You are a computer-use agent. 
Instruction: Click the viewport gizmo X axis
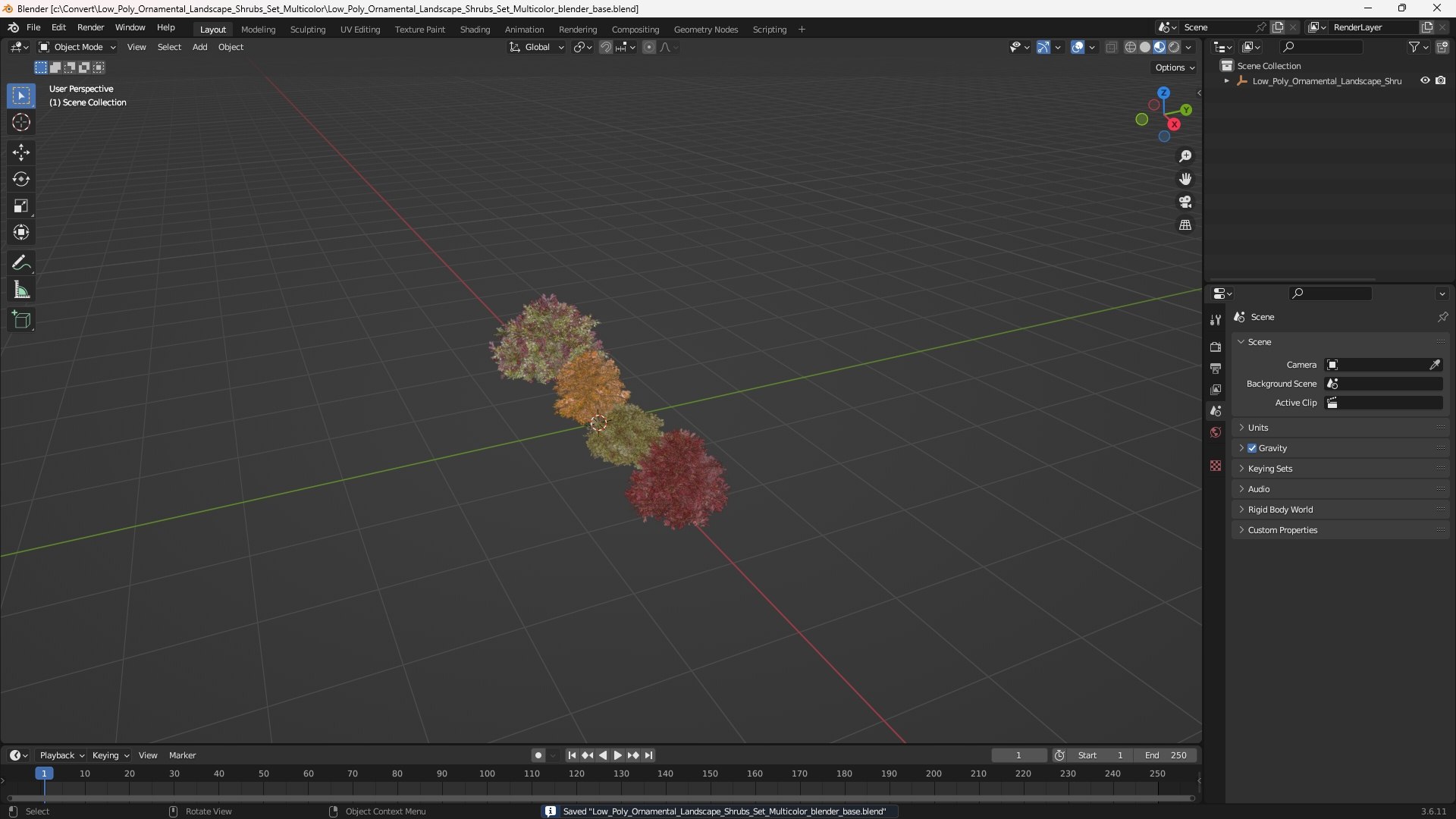1174,124
